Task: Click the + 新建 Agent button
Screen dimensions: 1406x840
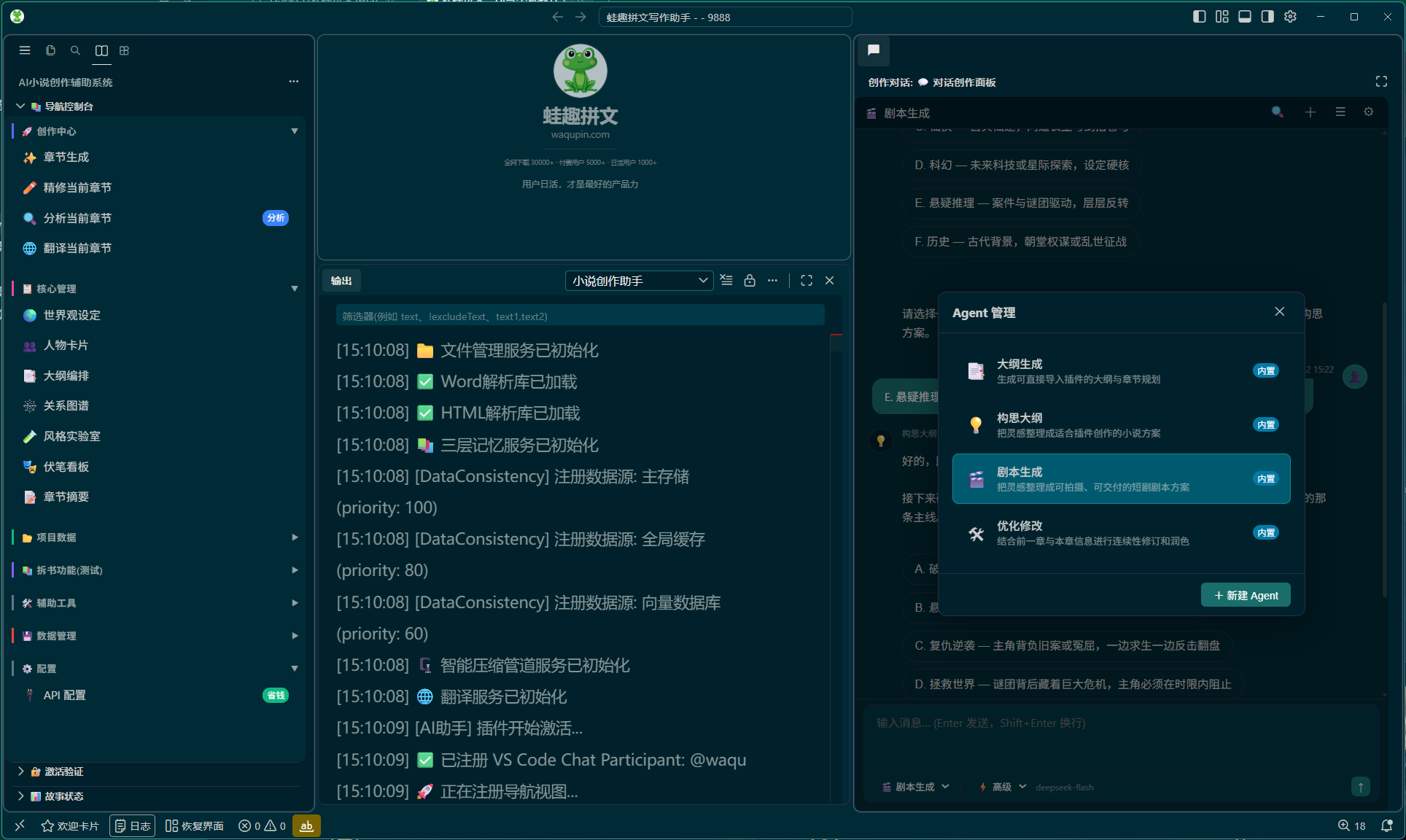Action: (1246, 595)
